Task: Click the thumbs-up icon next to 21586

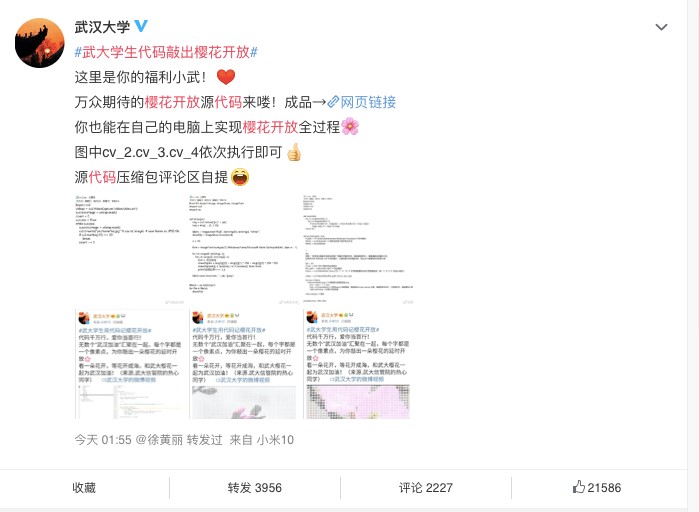Action: (579, 487)
